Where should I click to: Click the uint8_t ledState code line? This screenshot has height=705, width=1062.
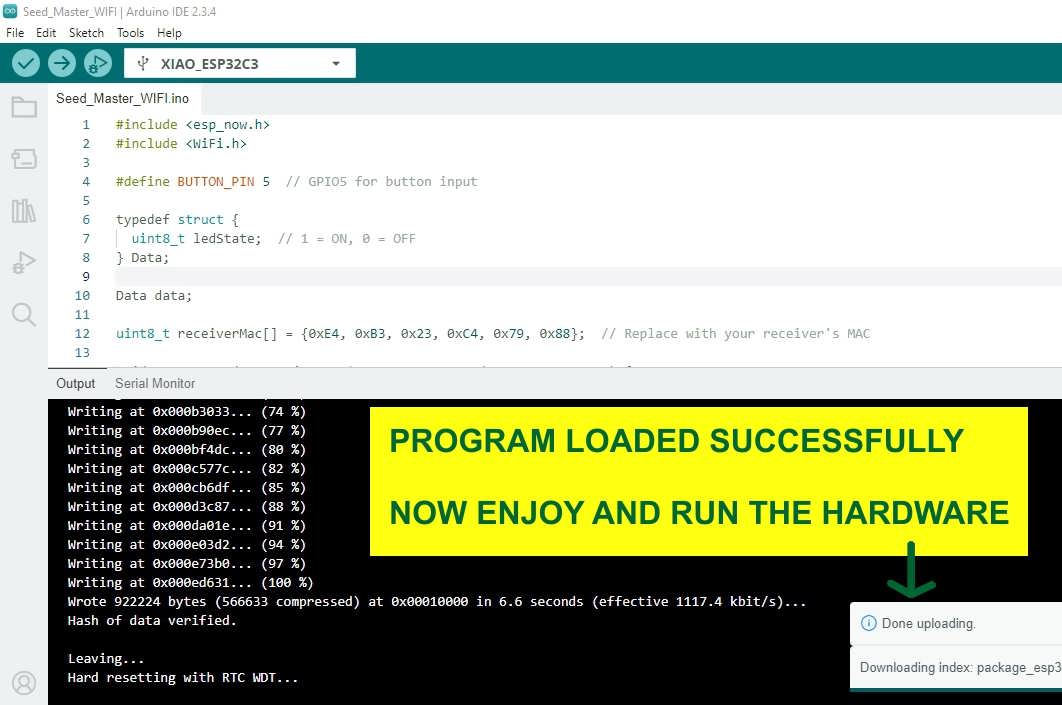click(196, 238)
